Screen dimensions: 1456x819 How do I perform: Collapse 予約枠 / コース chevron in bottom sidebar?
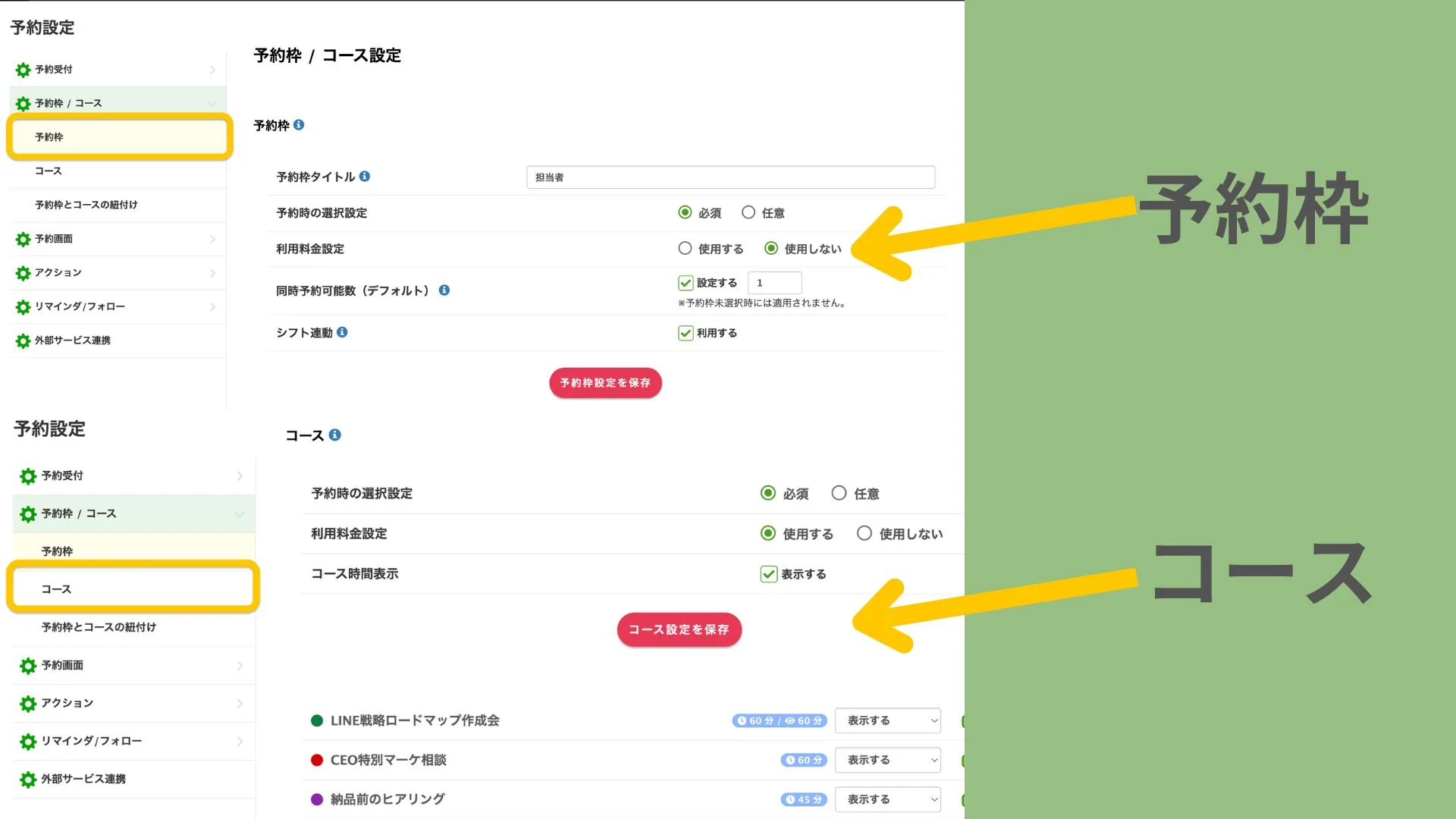pos(240,514)
